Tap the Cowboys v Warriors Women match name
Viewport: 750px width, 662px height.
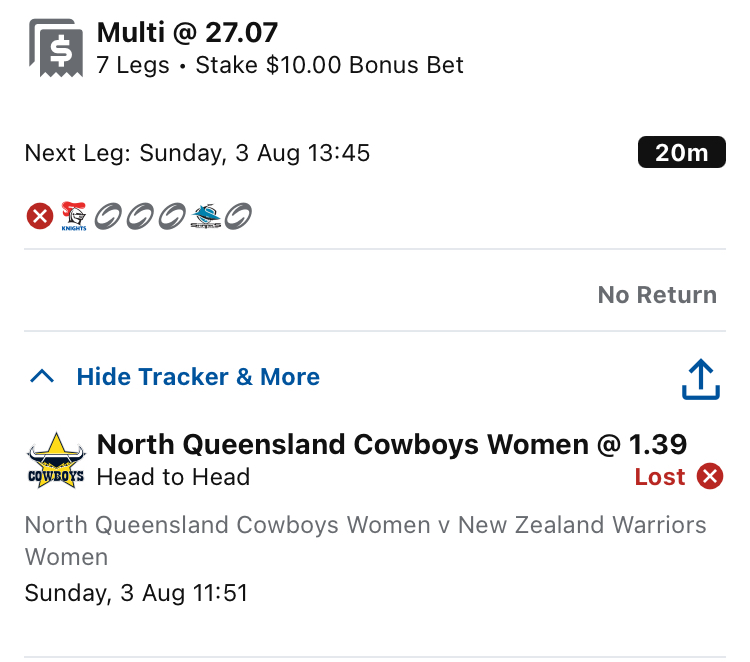(365, 541)
